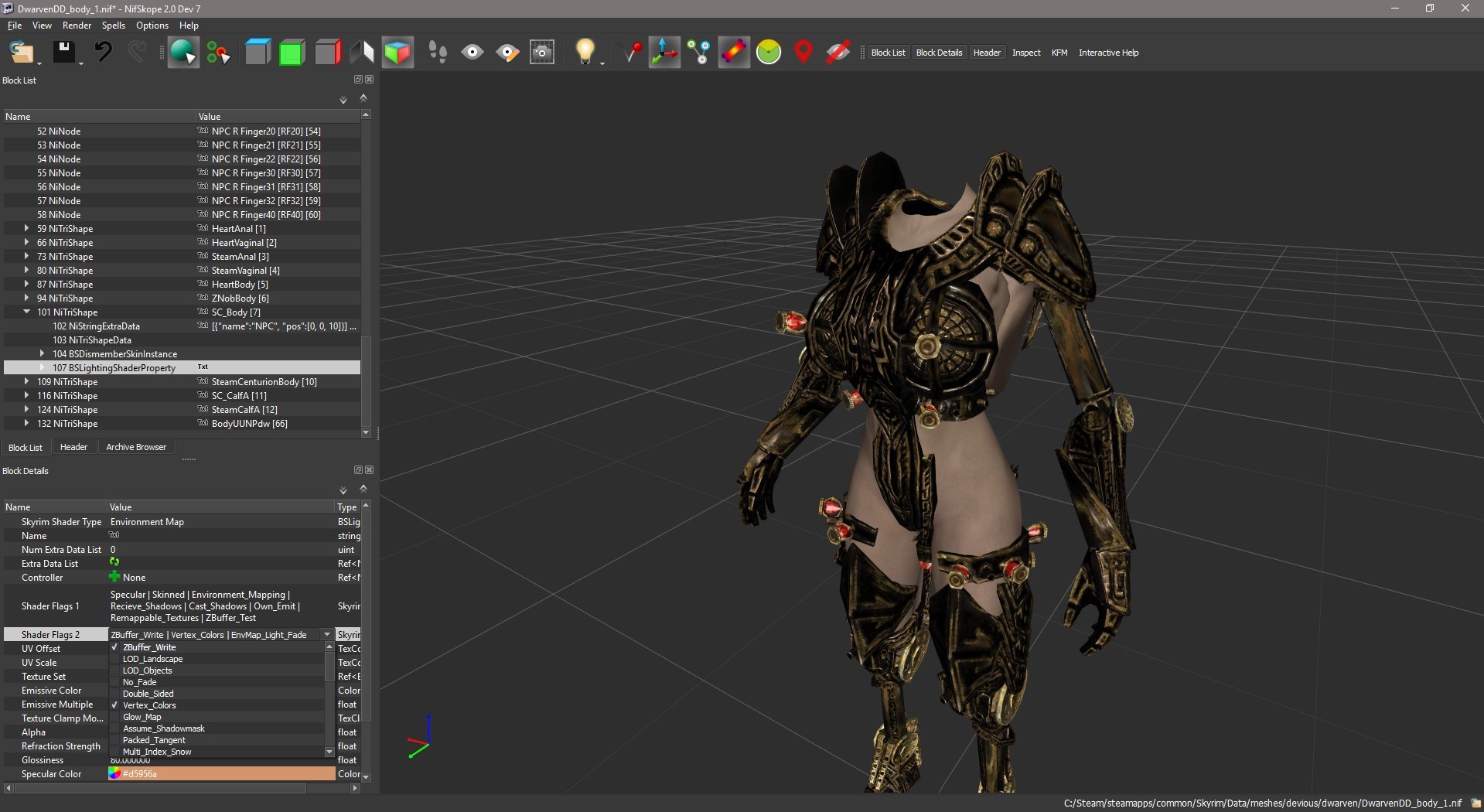Switch to the red-sided cube Side view

coord(327,53)
